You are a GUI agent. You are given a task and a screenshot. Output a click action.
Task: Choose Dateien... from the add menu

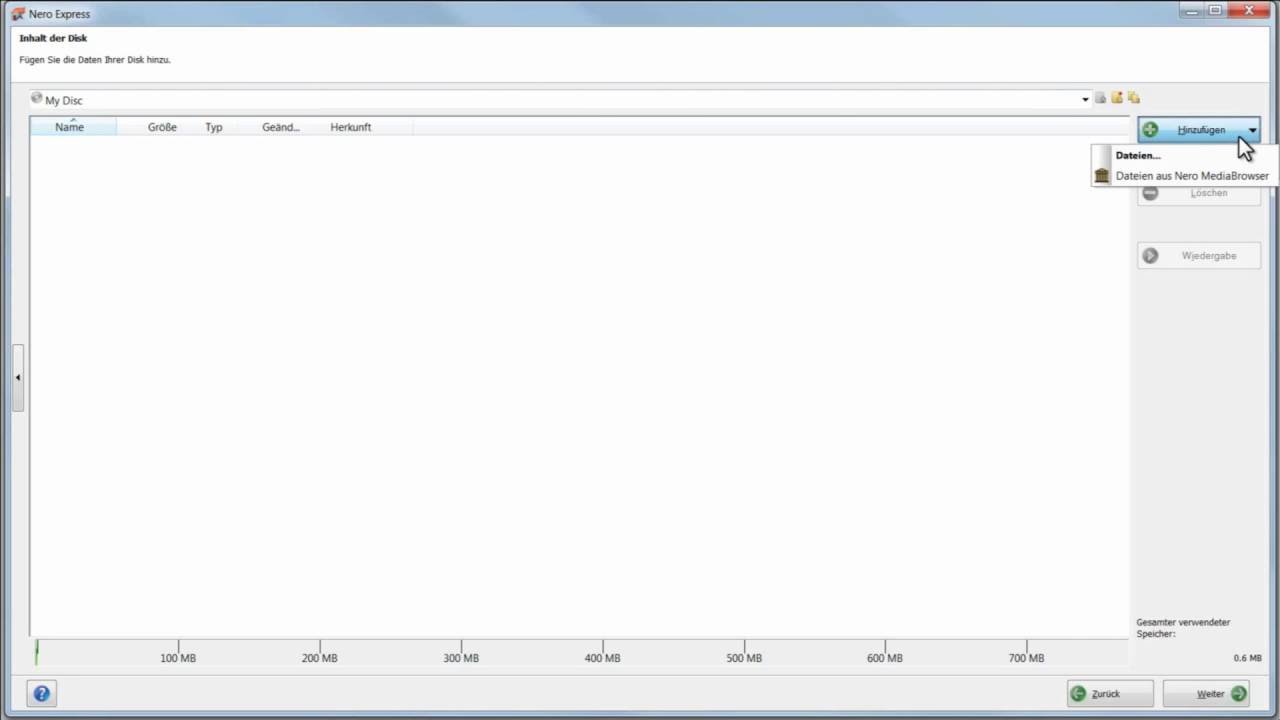(x=1138, y=155)
